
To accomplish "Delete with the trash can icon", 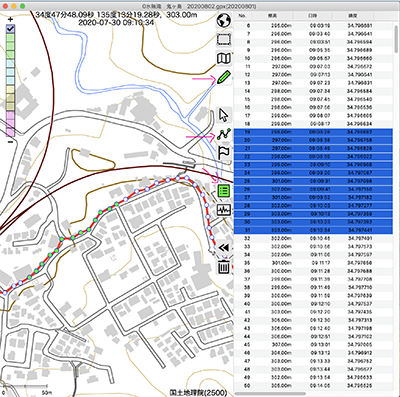I will (x=224, y=267).
